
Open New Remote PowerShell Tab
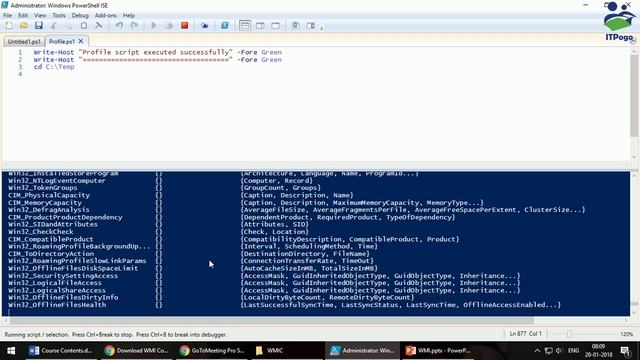(204, 26)
